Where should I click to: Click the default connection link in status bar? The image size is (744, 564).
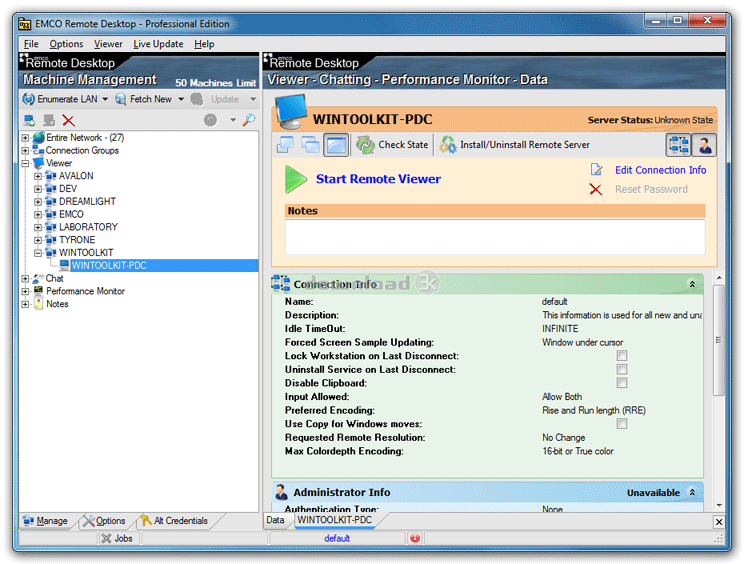click(337, 538)
